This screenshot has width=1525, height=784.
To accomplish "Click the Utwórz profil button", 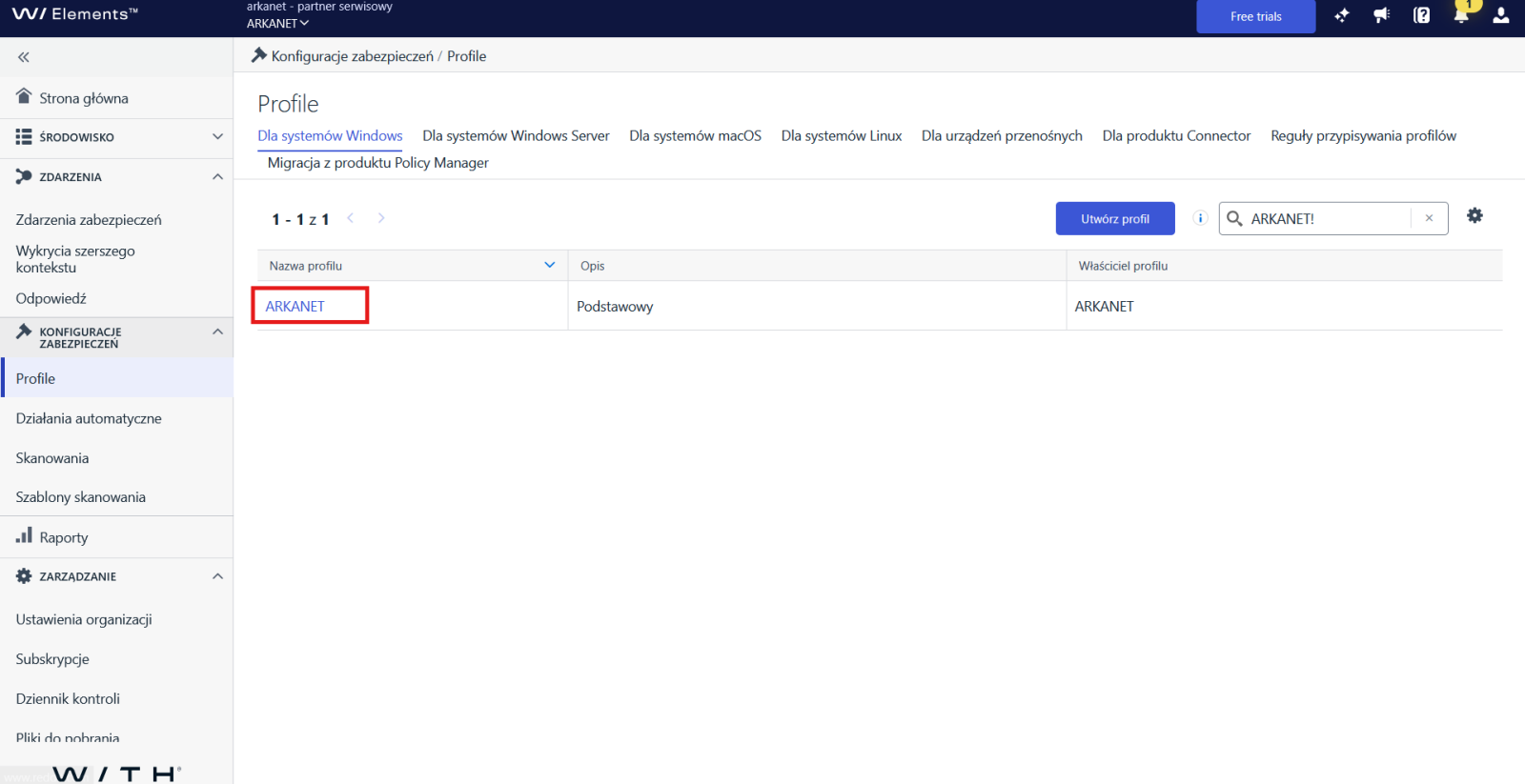I will [x=1114, y=218].
